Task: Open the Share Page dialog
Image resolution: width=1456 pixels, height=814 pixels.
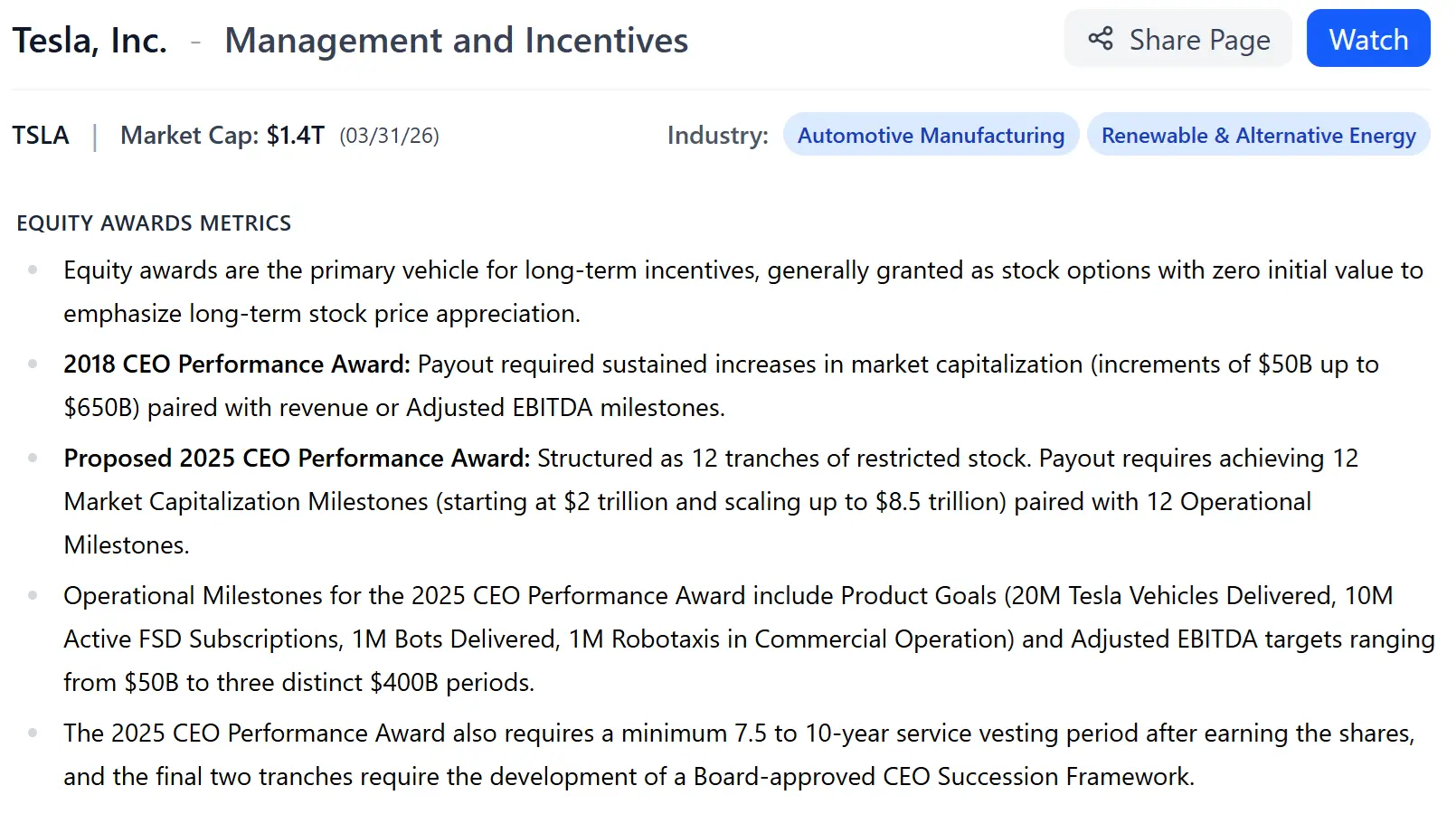Action: (x=1177, y=39)
